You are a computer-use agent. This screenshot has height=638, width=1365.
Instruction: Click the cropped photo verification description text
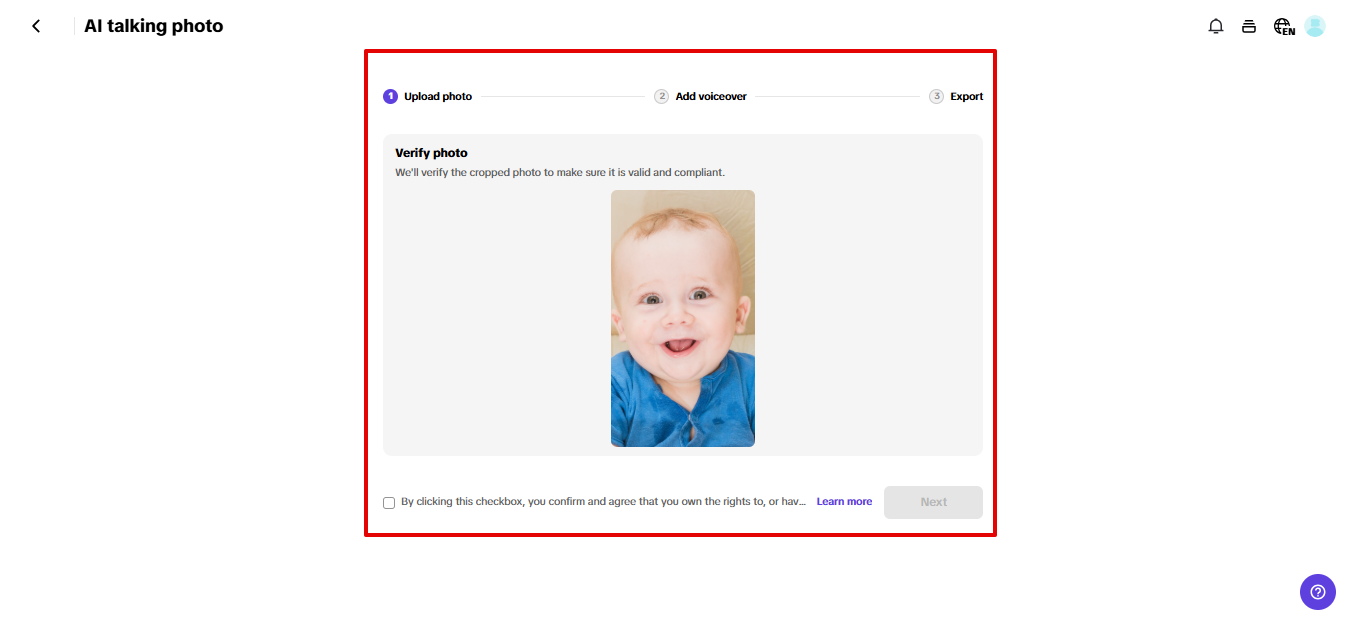tap(560, 173)
